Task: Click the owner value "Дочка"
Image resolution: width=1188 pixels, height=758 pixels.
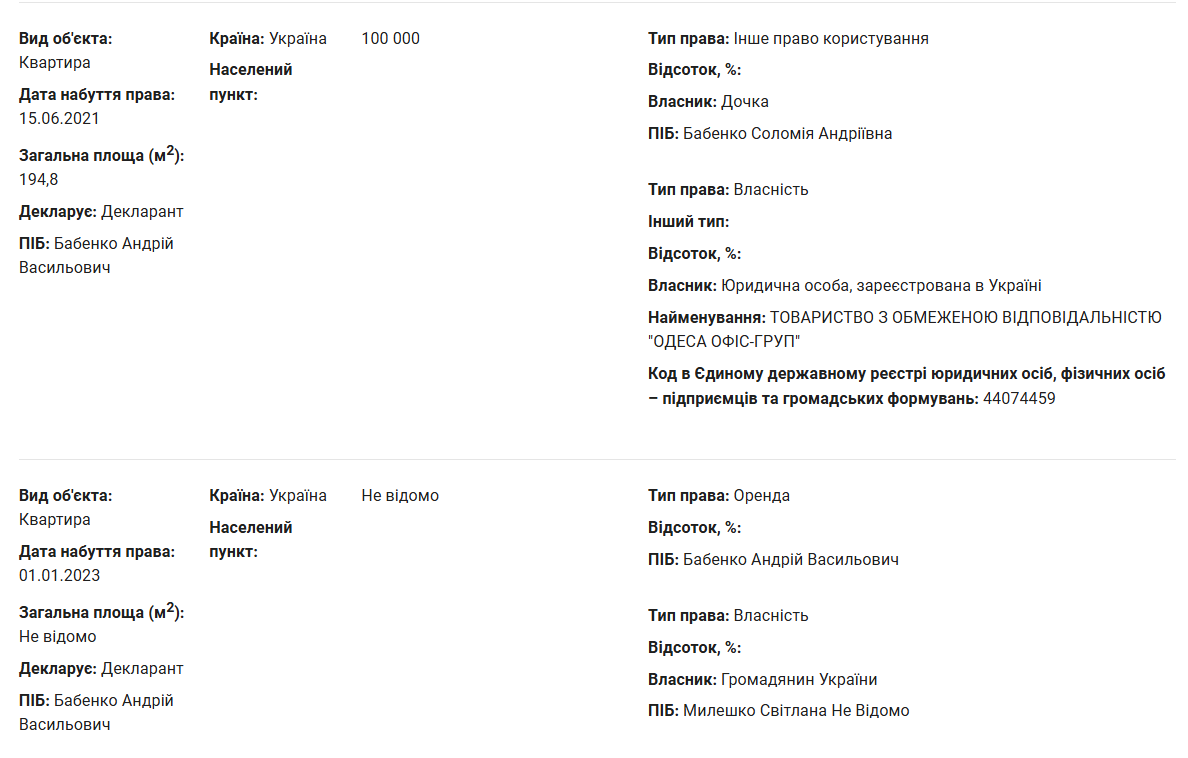Action: click(x=745, y=102)
